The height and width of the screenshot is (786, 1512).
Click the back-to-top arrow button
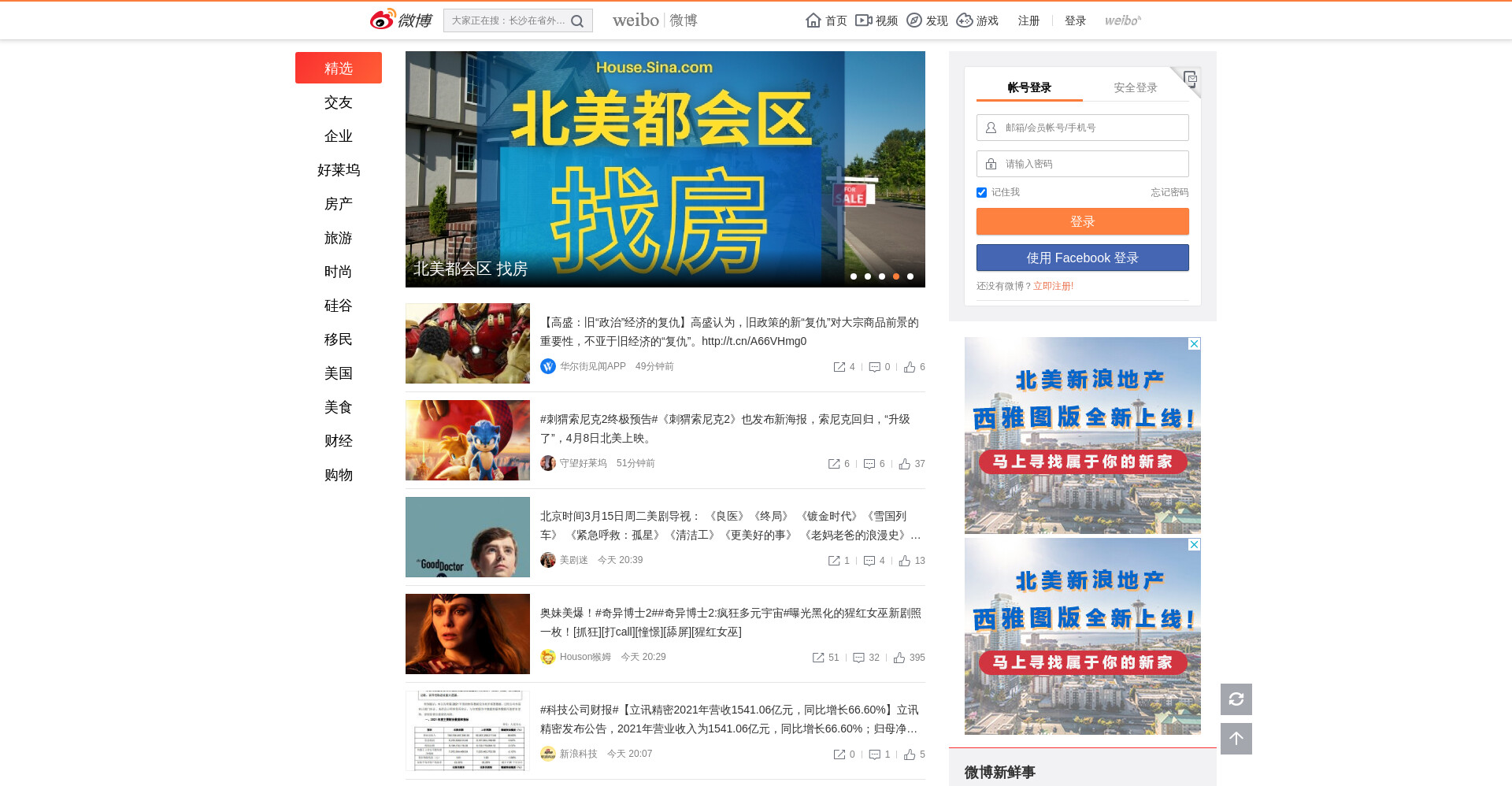coord(1236,739)
